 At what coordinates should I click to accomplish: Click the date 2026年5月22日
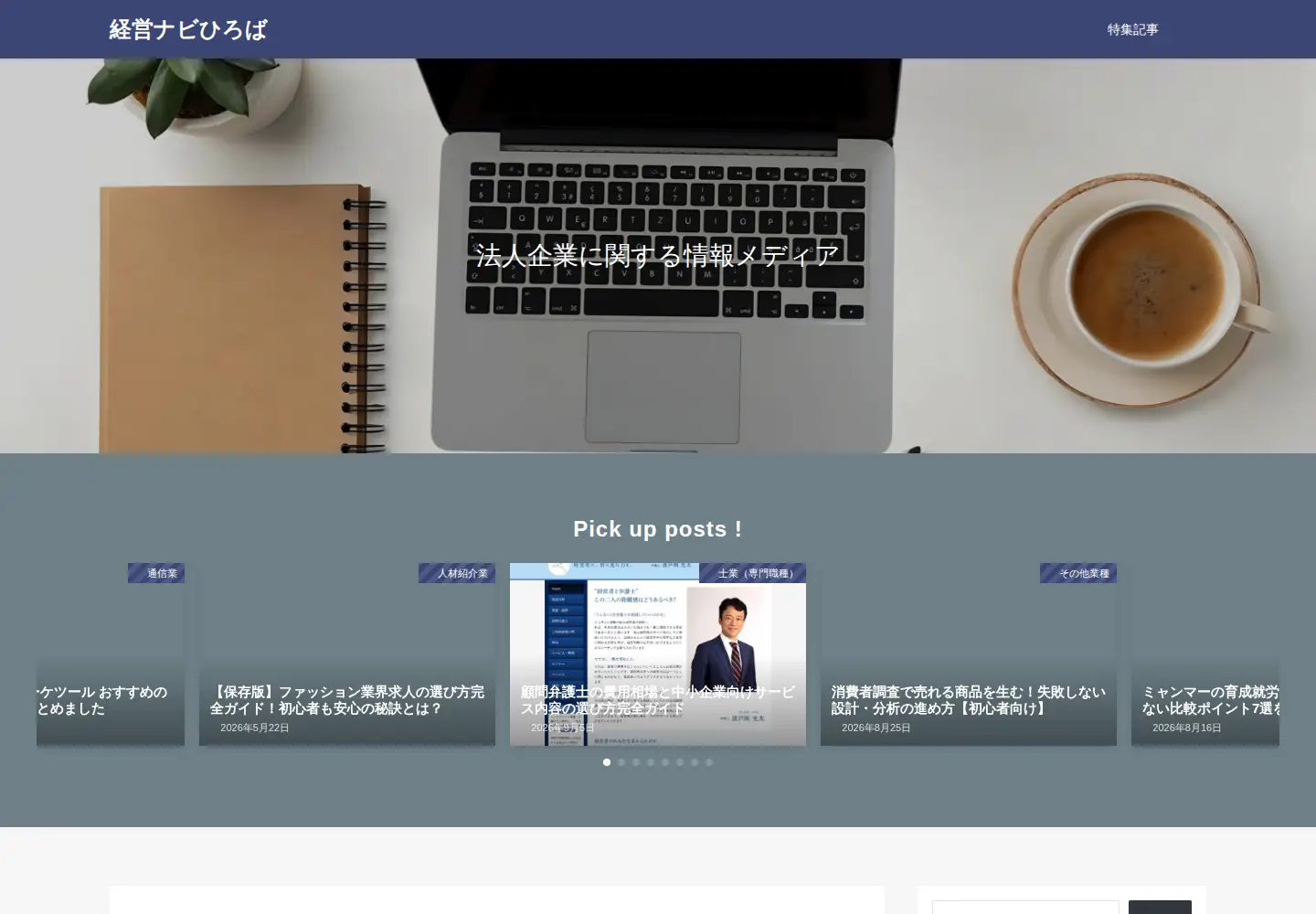pyautogui.click(x=255, y=728)
